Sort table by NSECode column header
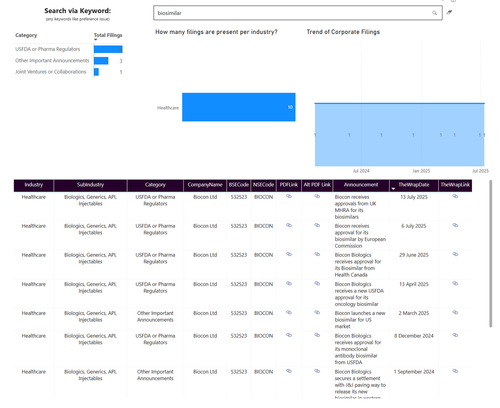500x408 pixels. click(263, 185)
